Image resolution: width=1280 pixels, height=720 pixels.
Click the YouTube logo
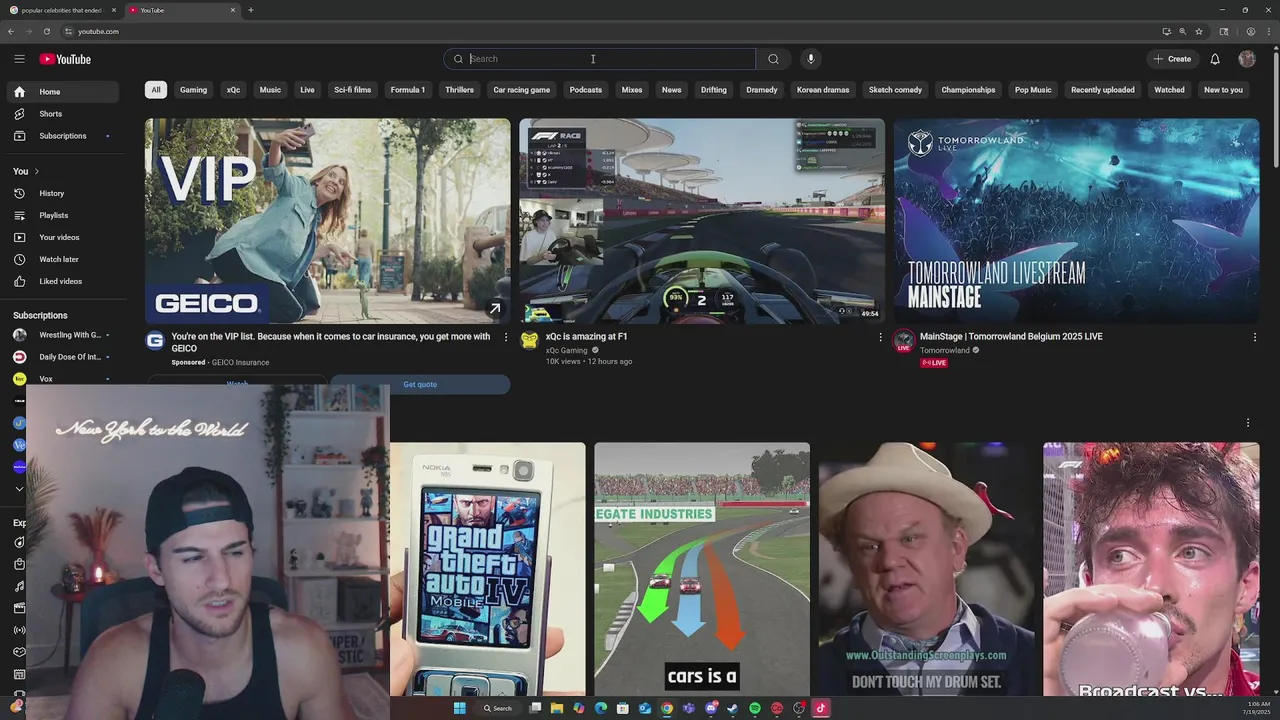click(x=65, y=59)
